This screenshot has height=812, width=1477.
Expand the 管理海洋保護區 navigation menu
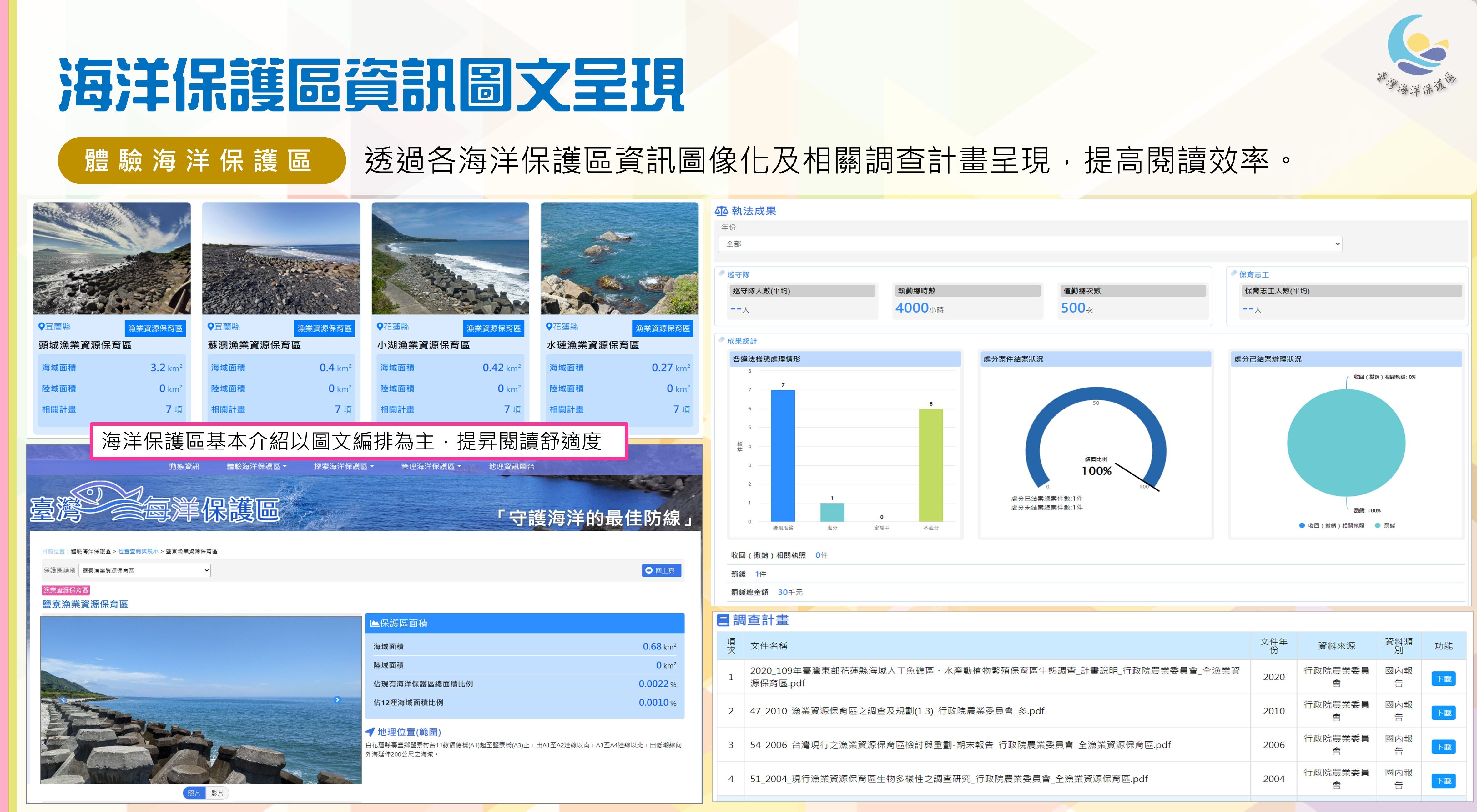[431, 466]
